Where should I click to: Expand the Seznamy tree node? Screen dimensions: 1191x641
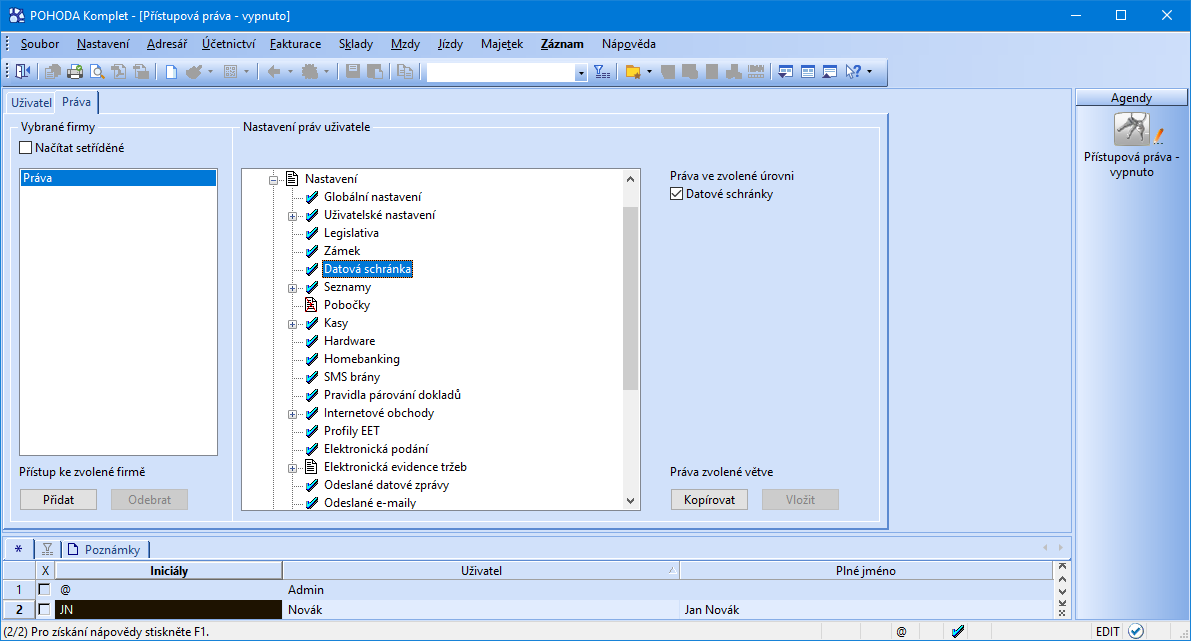tap(292, 289)
